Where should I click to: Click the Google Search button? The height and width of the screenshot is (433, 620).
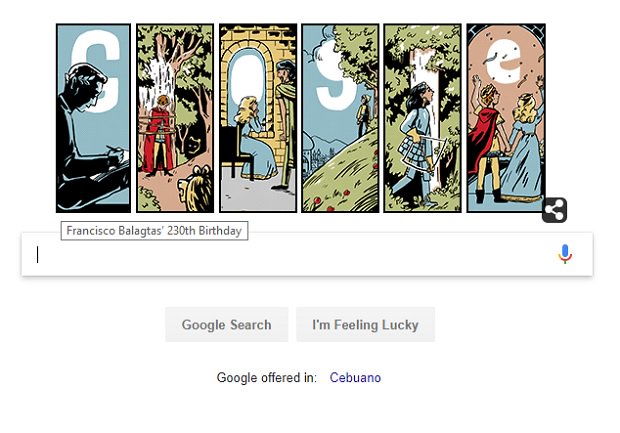[227, 325]
